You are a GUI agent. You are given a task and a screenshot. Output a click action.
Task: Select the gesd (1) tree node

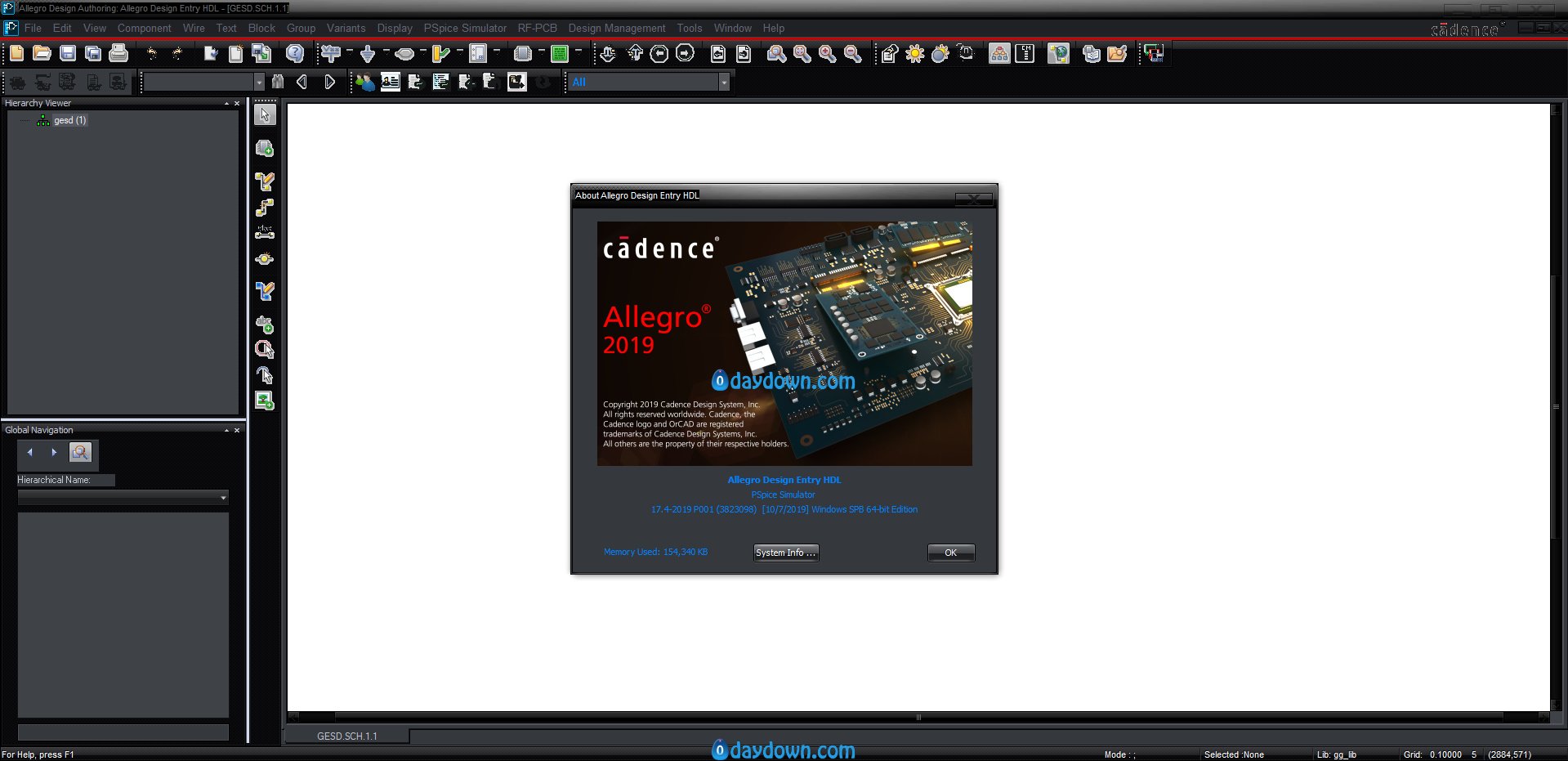point(69,120)
